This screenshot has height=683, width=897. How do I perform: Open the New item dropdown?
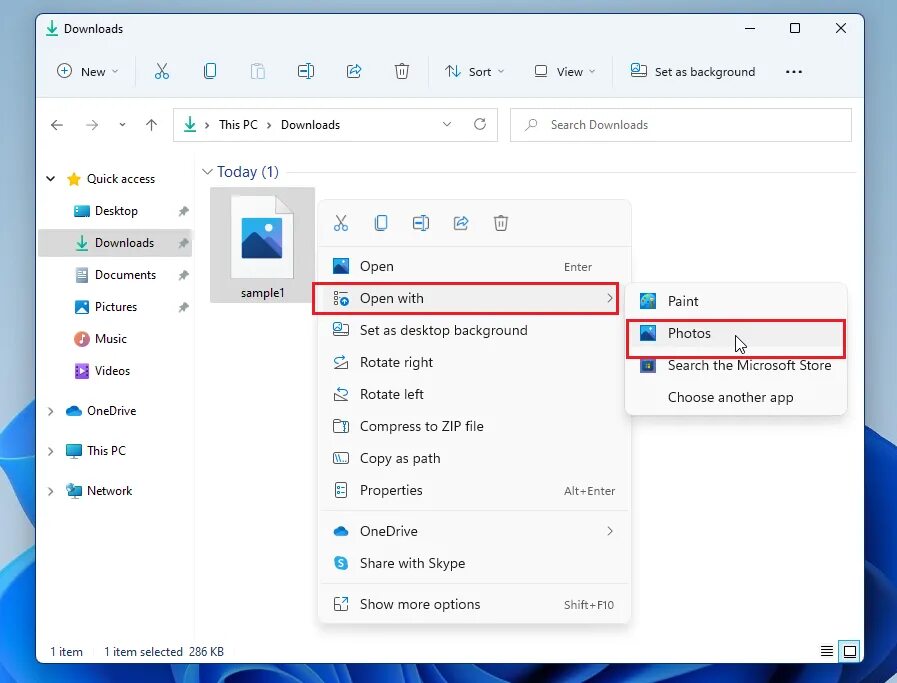[x=88, y=72]
